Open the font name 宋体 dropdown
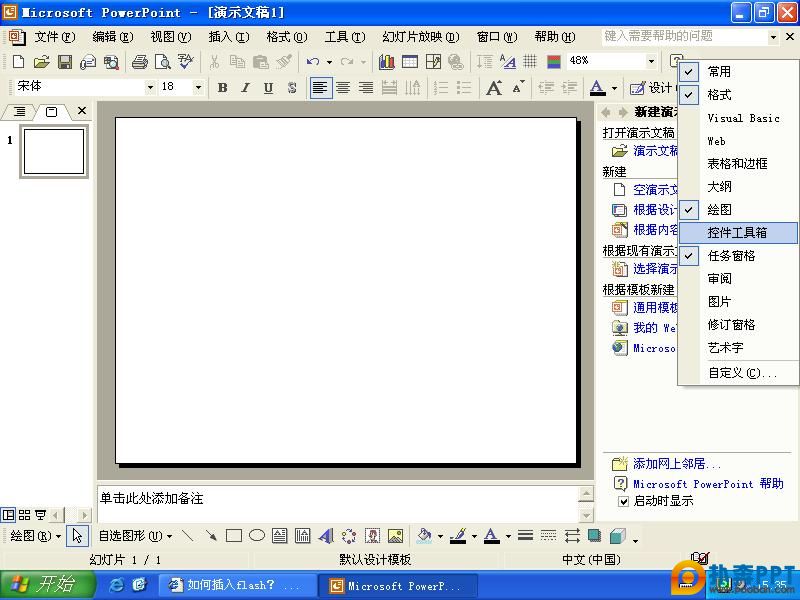Image resolution: width=800 pixels, height=600 pixels. (x=150, y=87)
